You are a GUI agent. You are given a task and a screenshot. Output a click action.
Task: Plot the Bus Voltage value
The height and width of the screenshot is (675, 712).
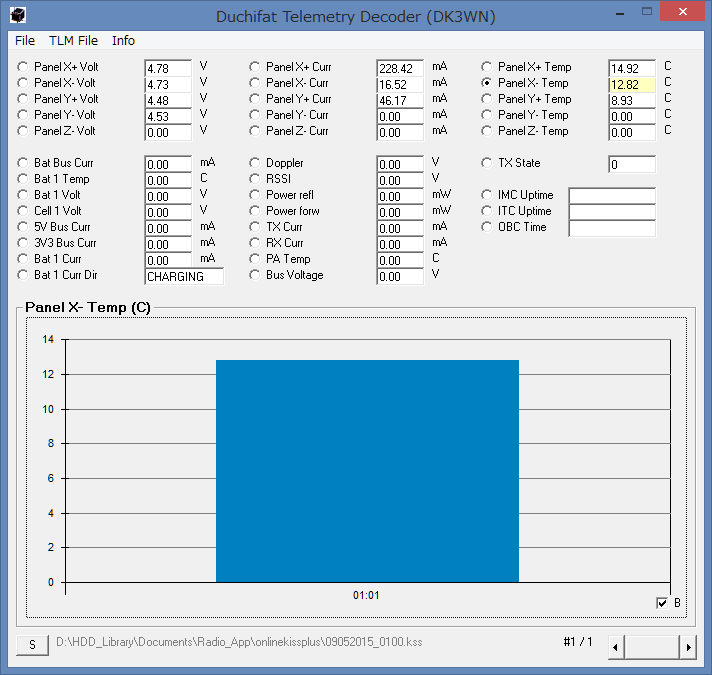point(254,275)
